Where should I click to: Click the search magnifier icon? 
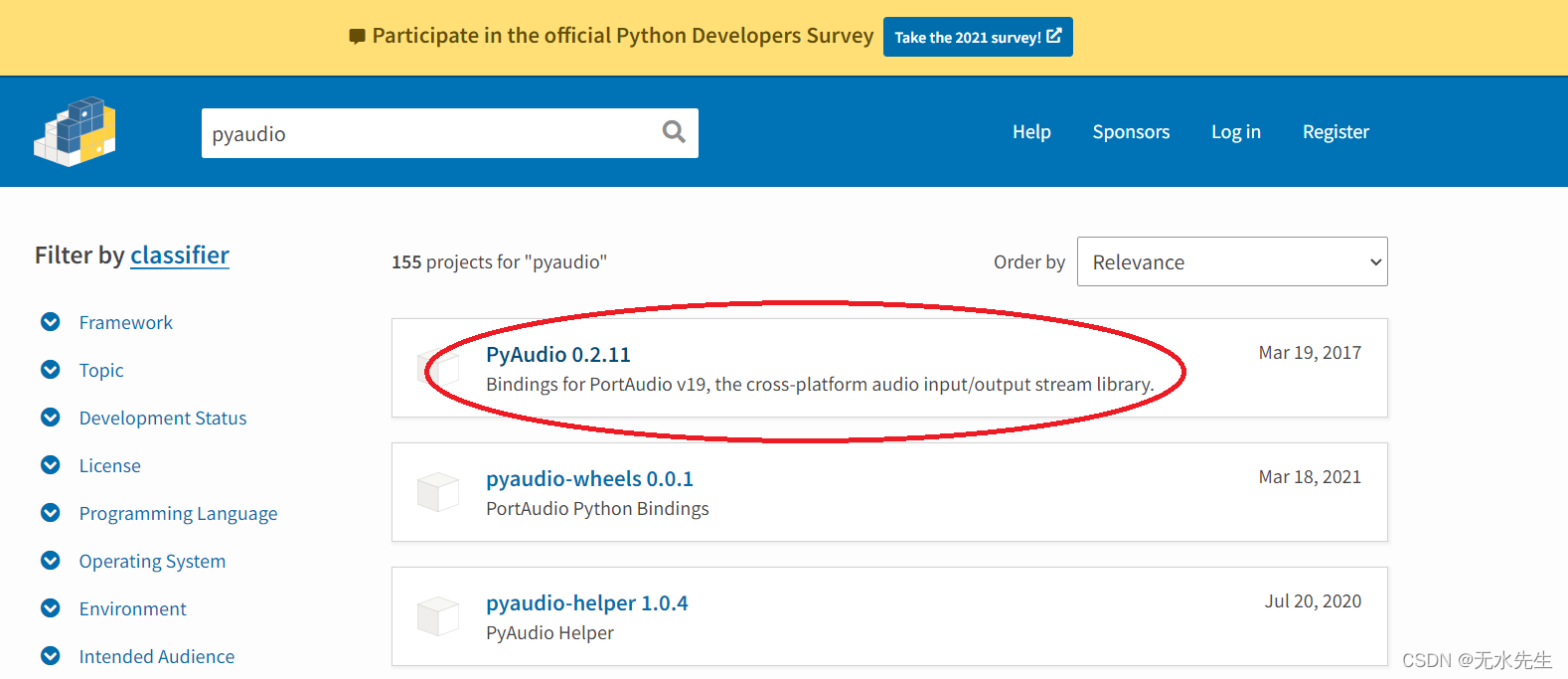[674, 132]
